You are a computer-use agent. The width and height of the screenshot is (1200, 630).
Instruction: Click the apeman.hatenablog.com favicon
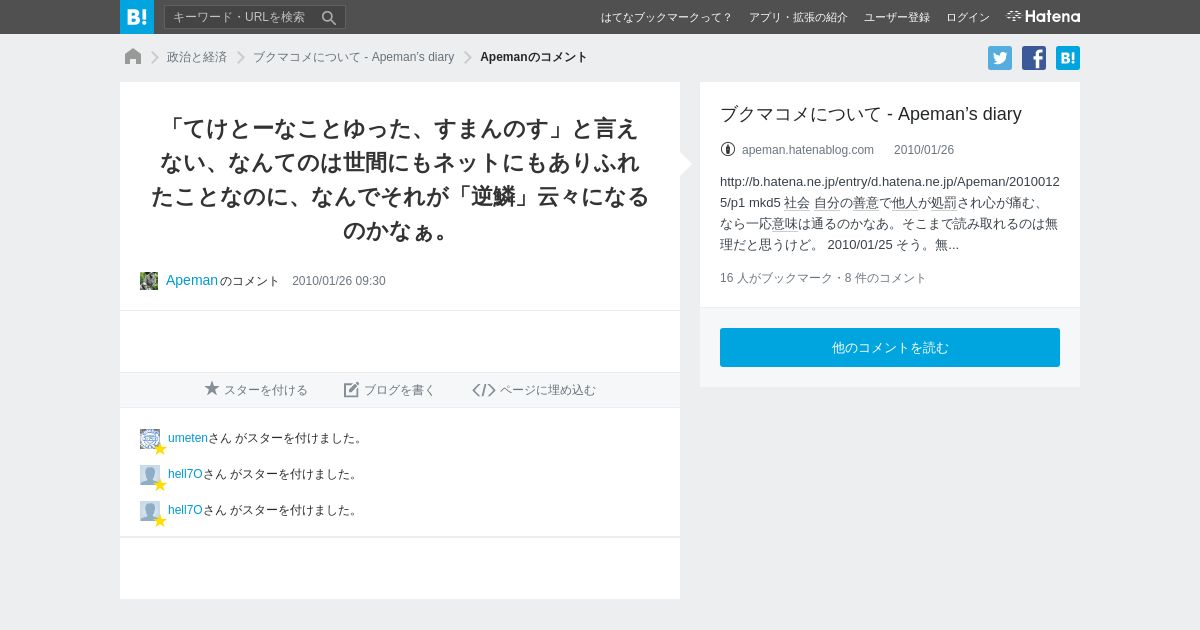coord(728,149)
